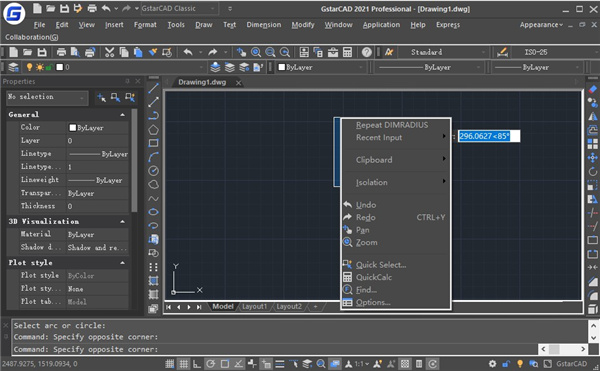Image resolution: width=600 pixels, height=371 pixels.
Task: Choose Options... from context menu
Action: point(396,303)
